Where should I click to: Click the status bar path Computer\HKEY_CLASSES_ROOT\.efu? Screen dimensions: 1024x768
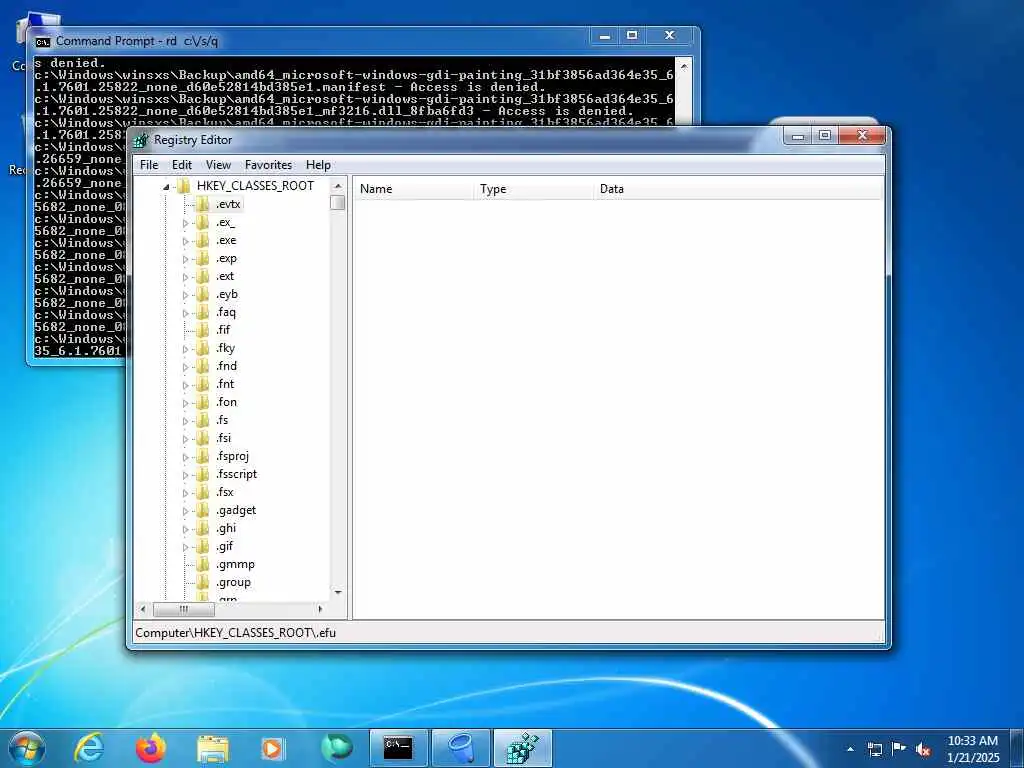(235, 633)
